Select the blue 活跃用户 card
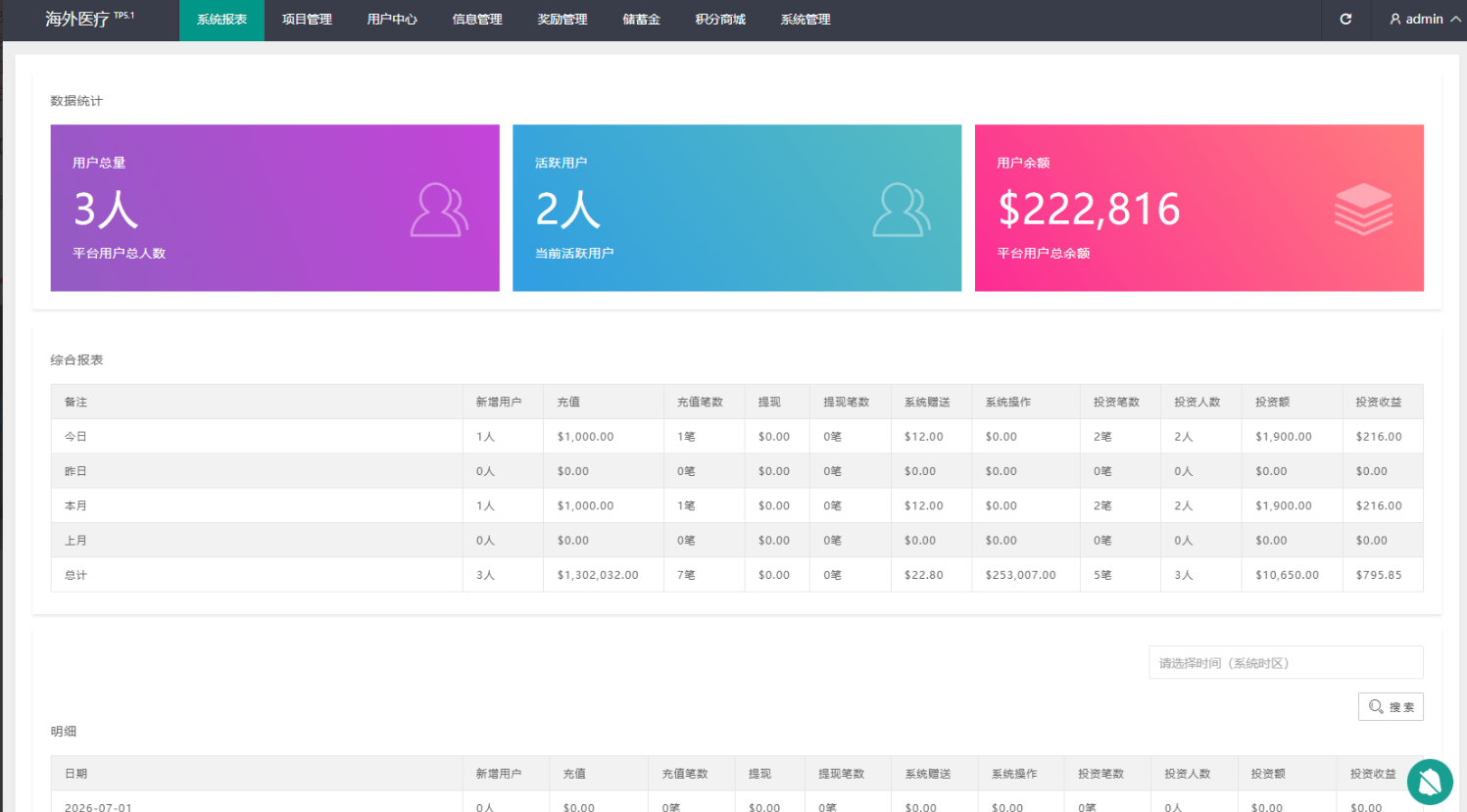 (x=737, y=208)
